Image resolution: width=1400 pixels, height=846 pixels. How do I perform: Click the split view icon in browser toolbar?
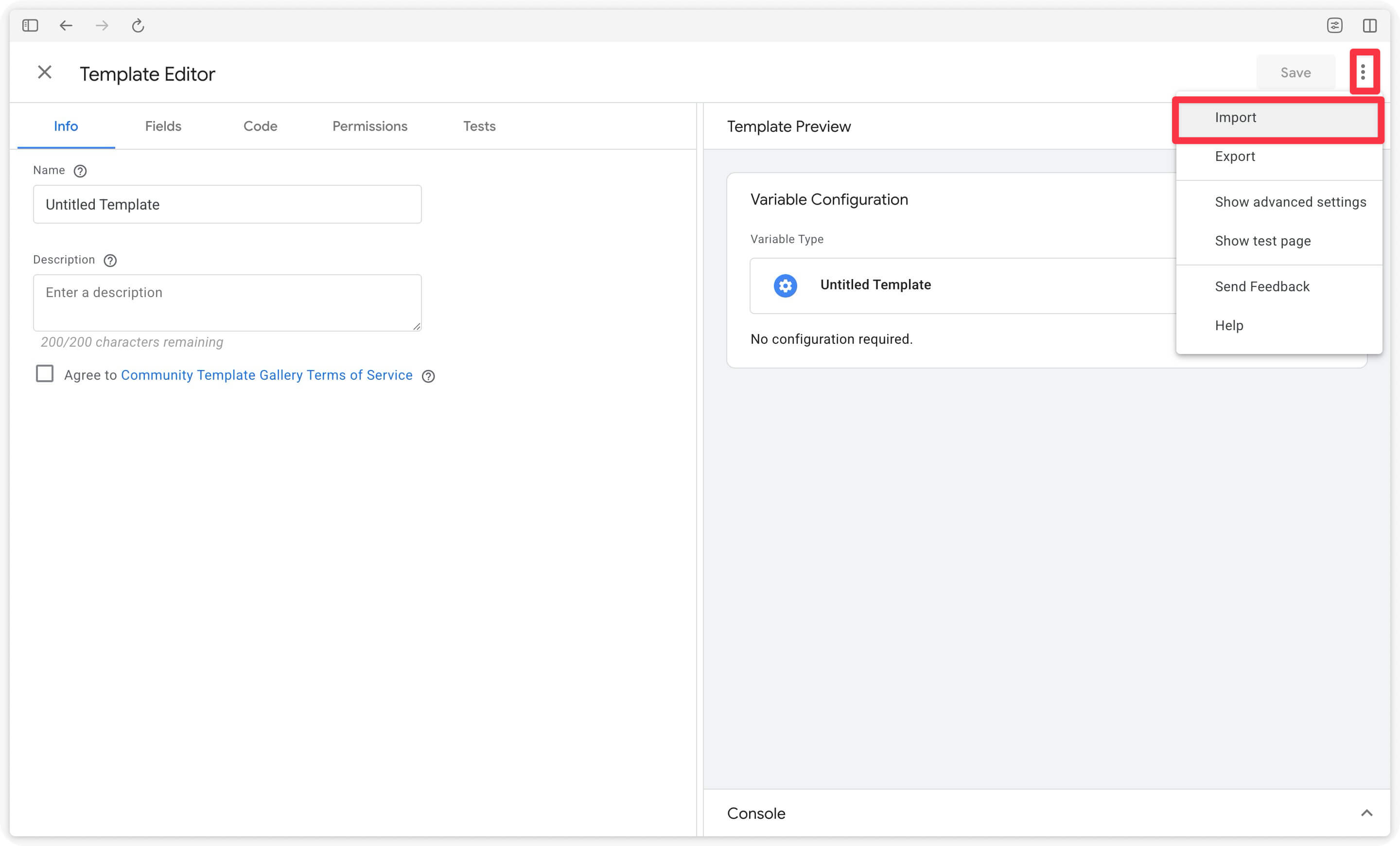[1370, 26]
